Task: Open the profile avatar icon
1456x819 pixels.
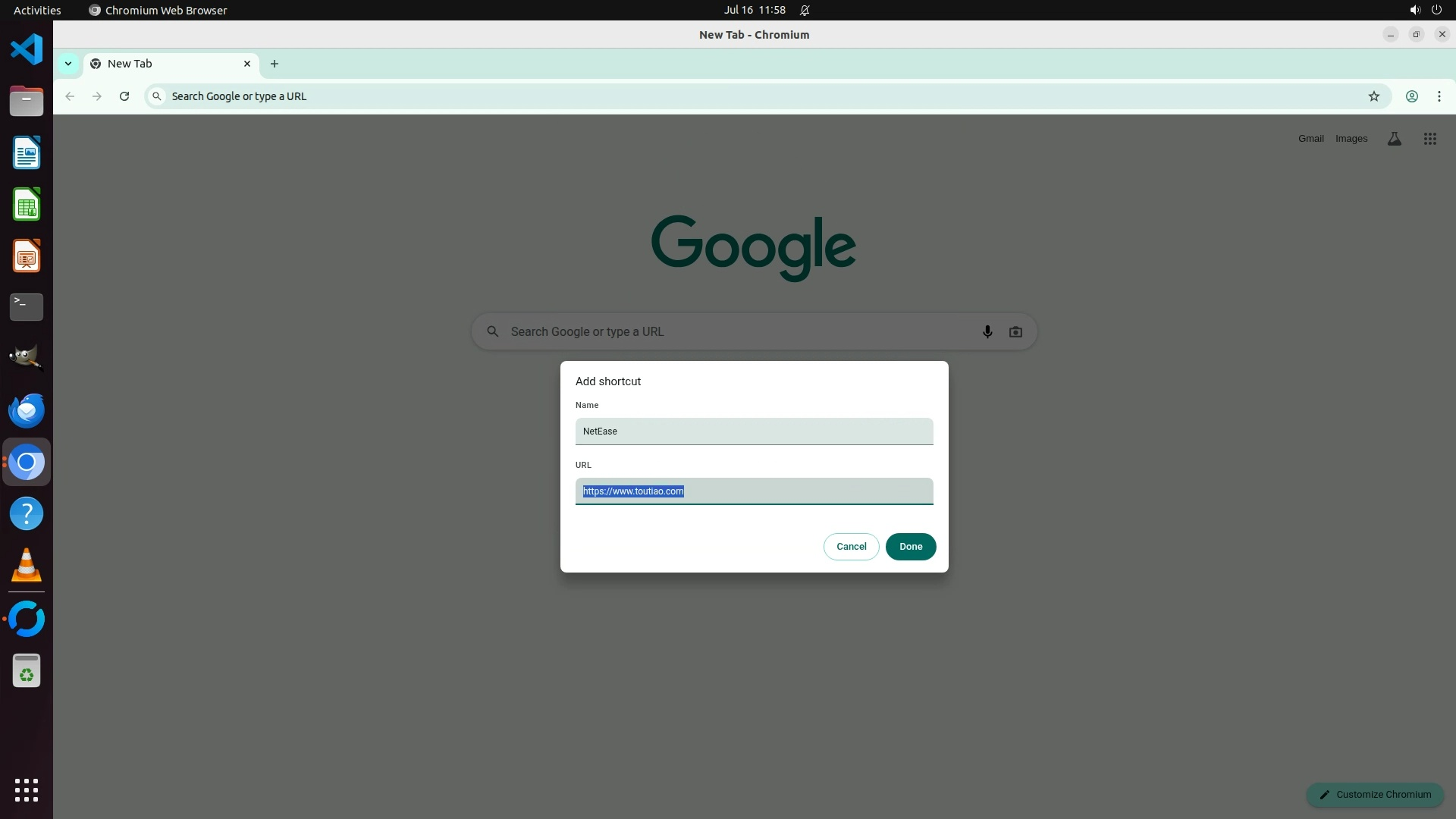Action: [1411, 96]
